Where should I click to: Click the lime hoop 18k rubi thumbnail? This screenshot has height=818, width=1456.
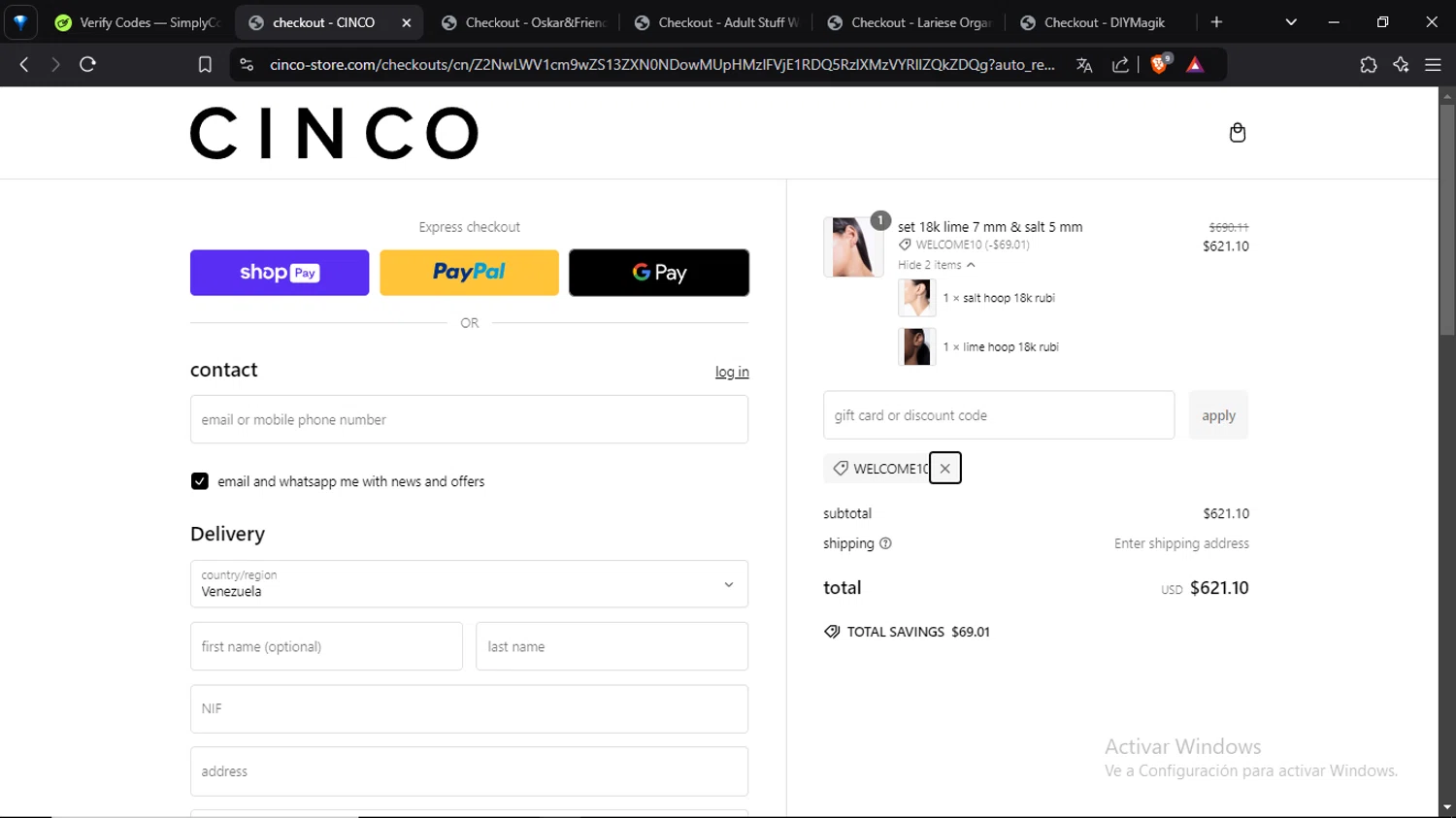916,346
